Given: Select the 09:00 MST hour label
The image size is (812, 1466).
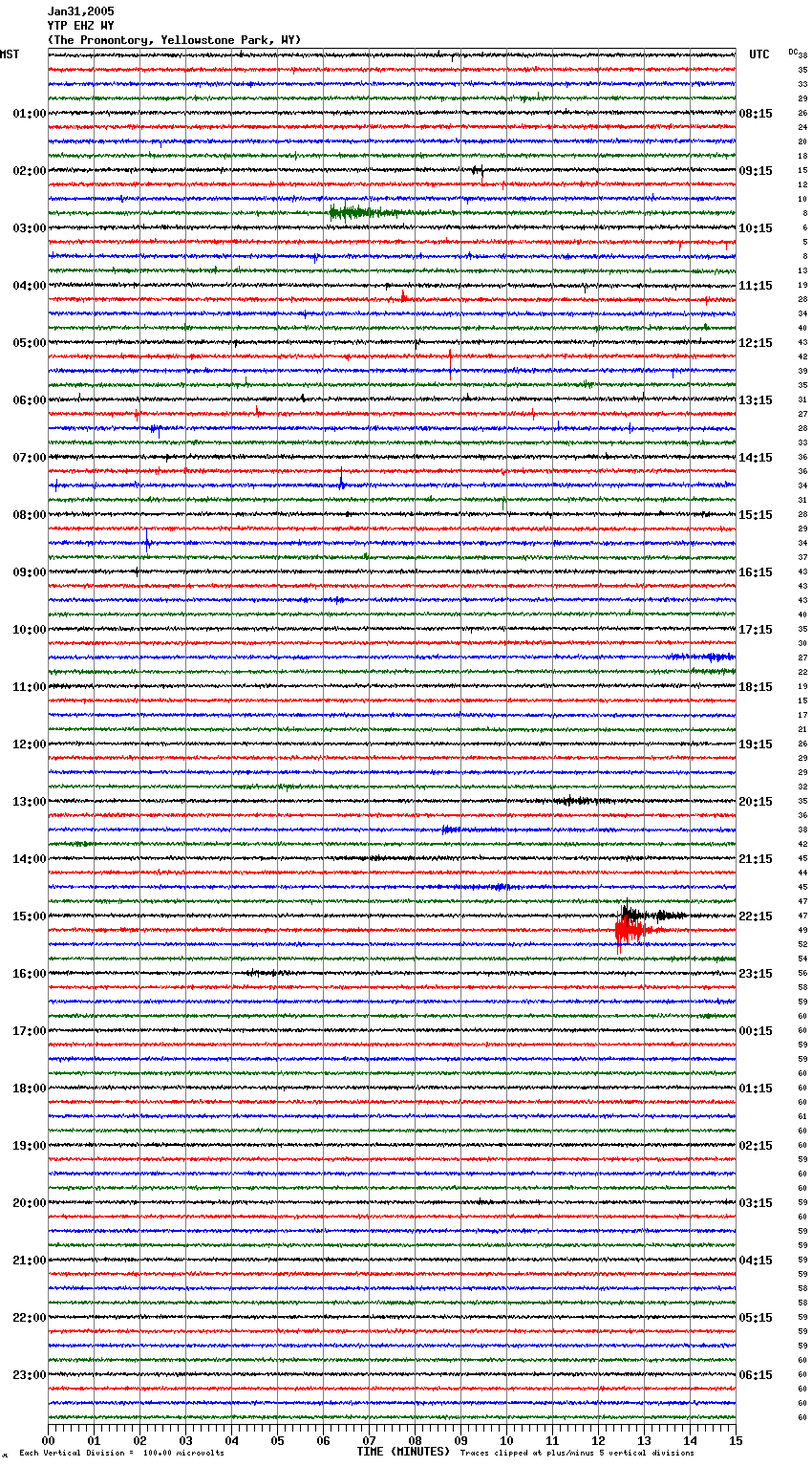Looking at the screenshot, I should [30, 572].
